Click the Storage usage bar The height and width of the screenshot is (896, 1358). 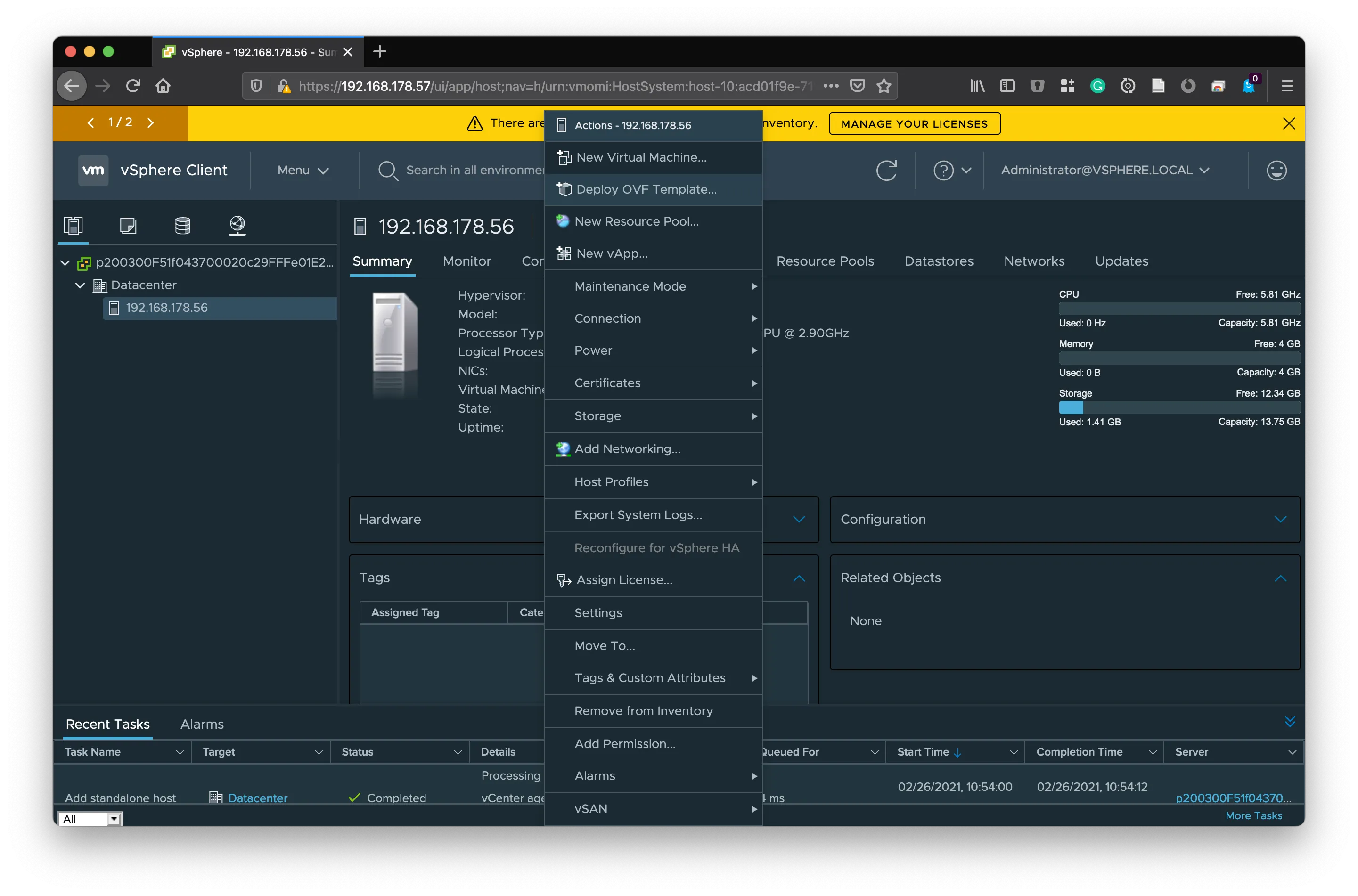[1179, 407]
